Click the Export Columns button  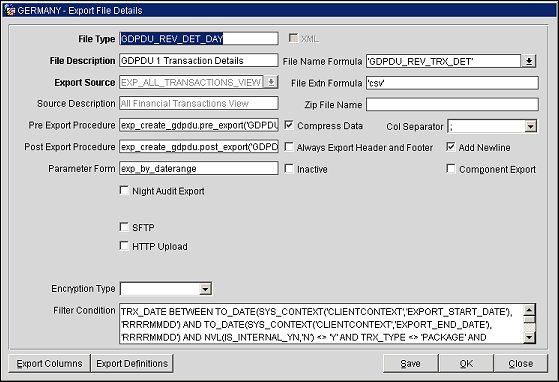[x=49, y=363]
